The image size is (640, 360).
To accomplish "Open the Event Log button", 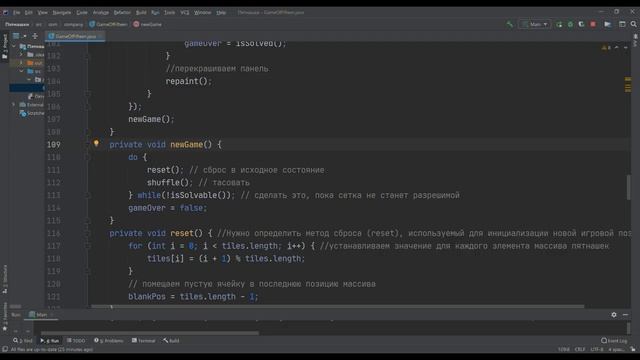I will point(614,340).
